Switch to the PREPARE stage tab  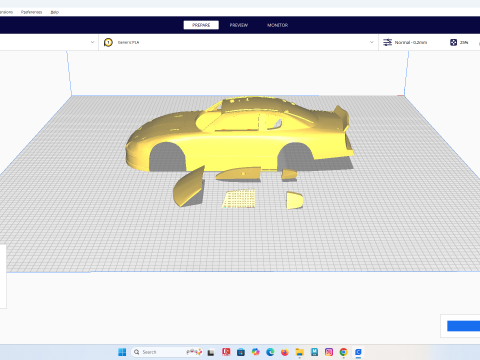(201, 25)
